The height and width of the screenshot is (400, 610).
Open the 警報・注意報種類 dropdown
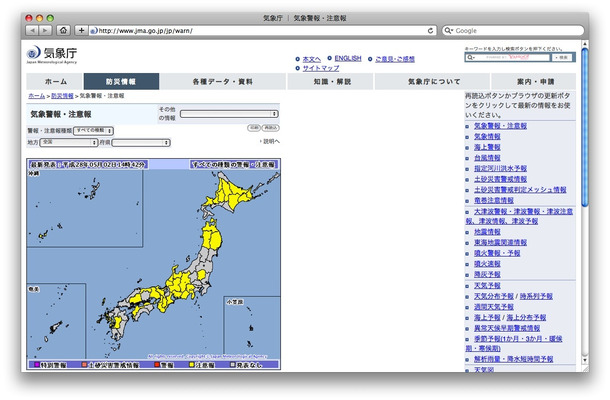tap(93, 131)
